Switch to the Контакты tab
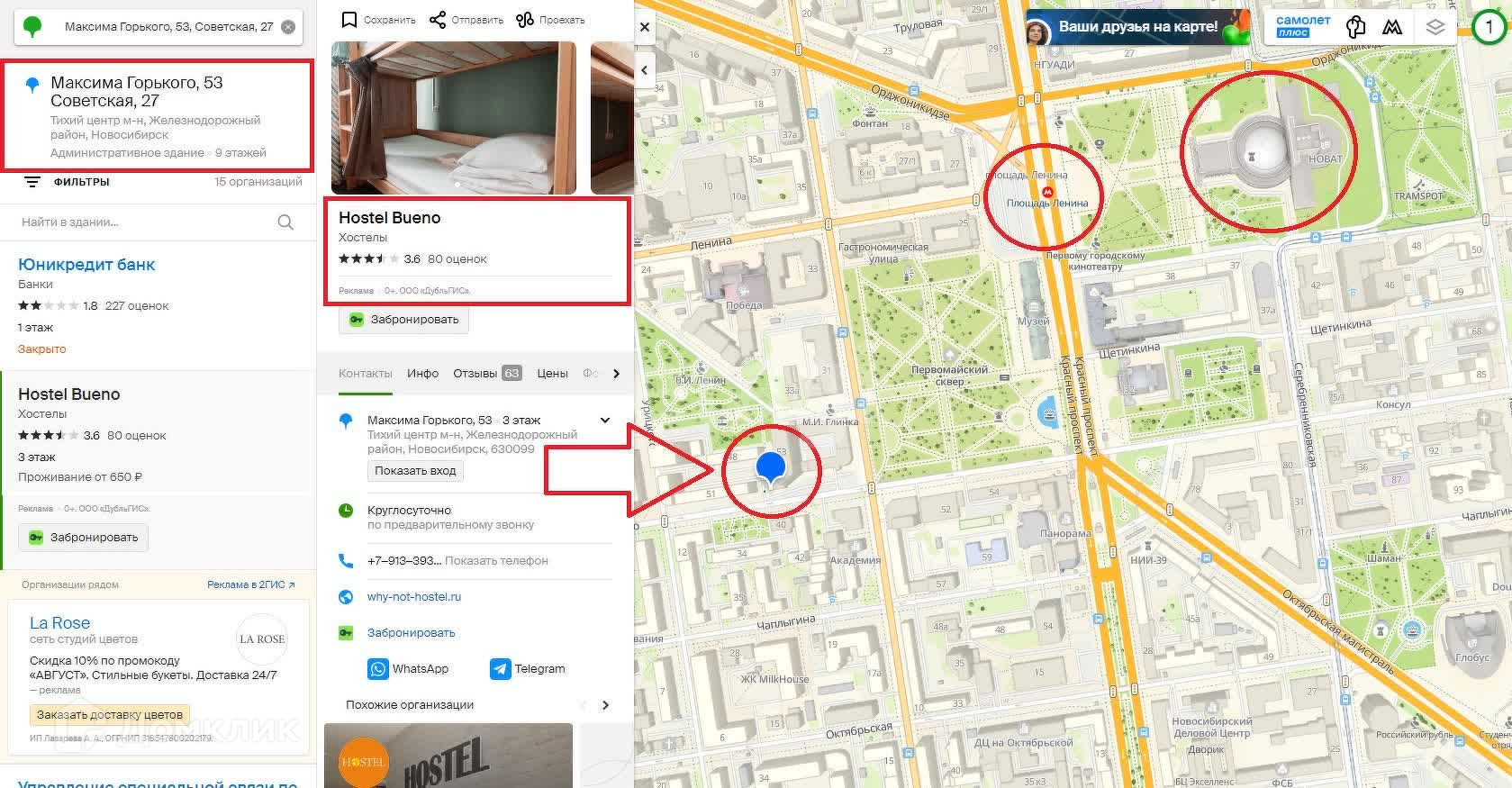The height and width of the screenshot is (788, 1512). [366, 374]
